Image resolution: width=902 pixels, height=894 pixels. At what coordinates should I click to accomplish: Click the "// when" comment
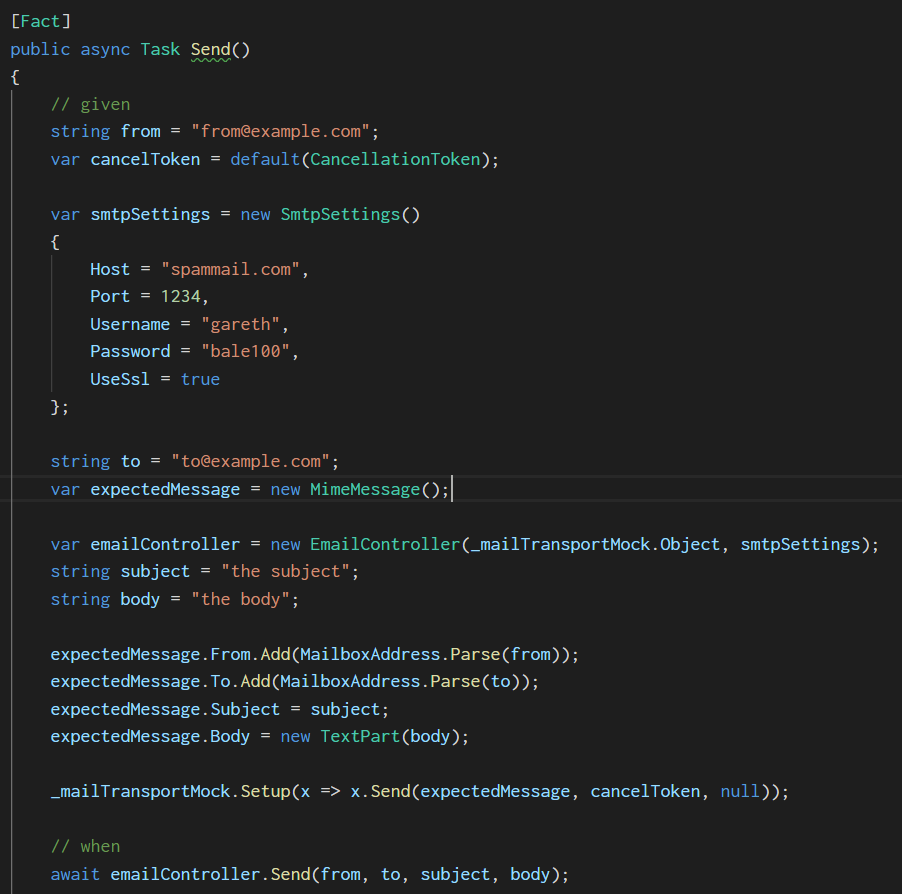[x=85, y=846]
